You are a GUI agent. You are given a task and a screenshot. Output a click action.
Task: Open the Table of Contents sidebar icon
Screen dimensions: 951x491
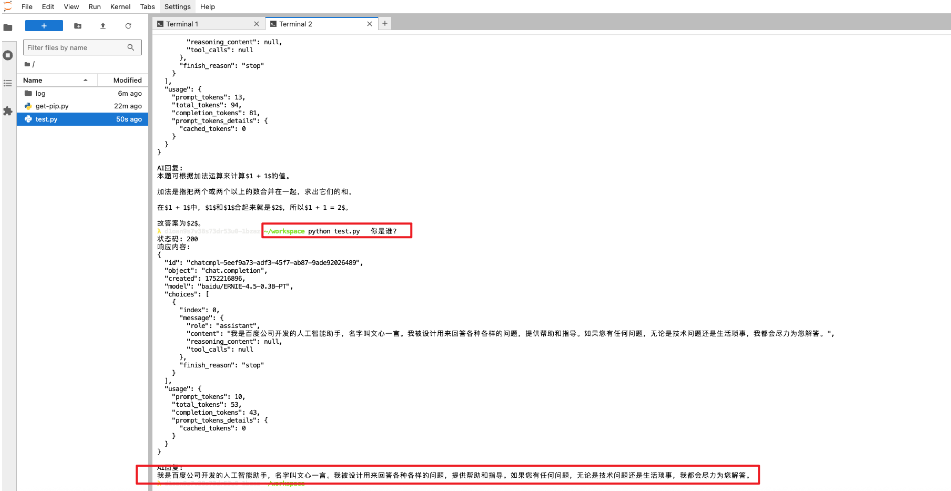pyautogui.click(x=8, y=83)
